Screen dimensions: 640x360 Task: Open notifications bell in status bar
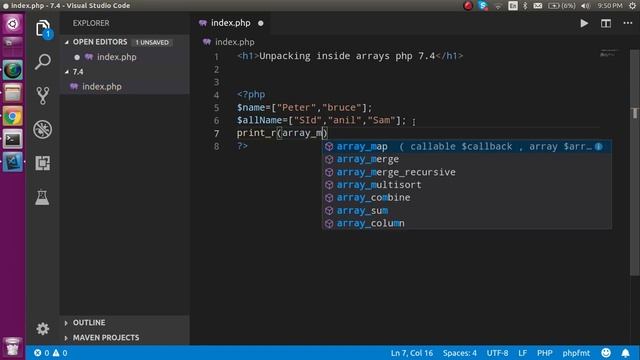pos(625,353)
